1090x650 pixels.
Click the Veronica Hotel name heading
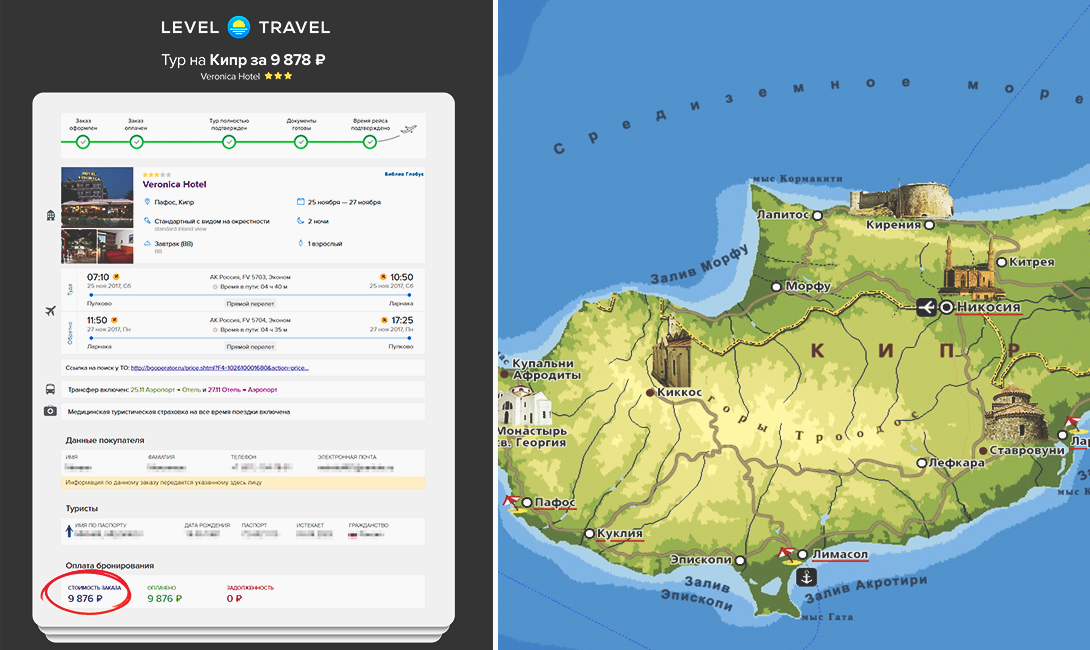[177, 184]
